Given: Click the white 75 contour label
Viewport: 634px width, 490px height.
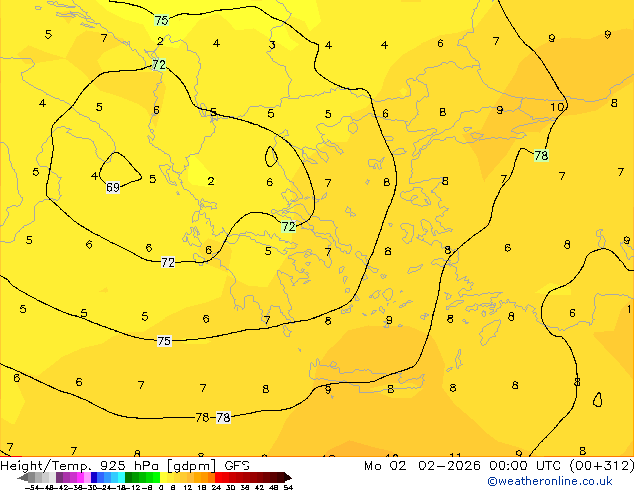Looking at the screenshot, I should (x=164, y=341).
